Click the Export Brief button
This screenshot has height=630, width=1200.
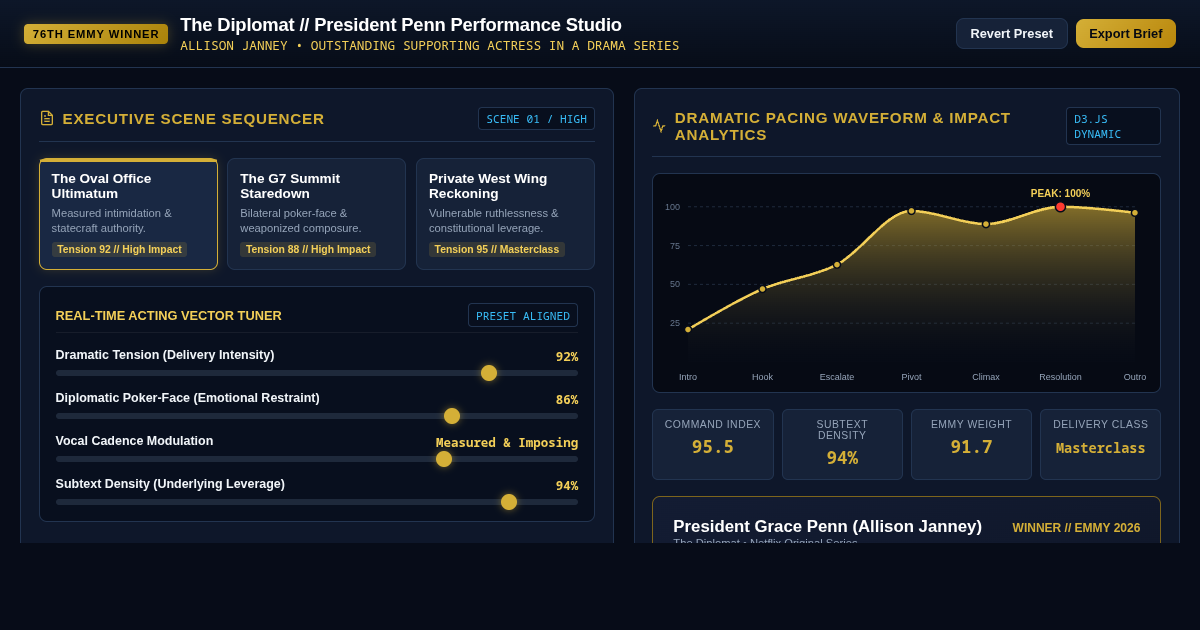[1126, 33]
